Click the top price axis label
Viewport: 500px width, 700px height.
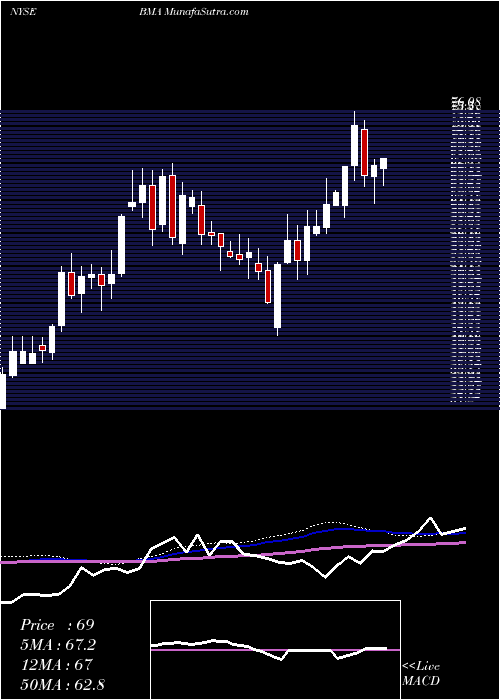(467, 104)
